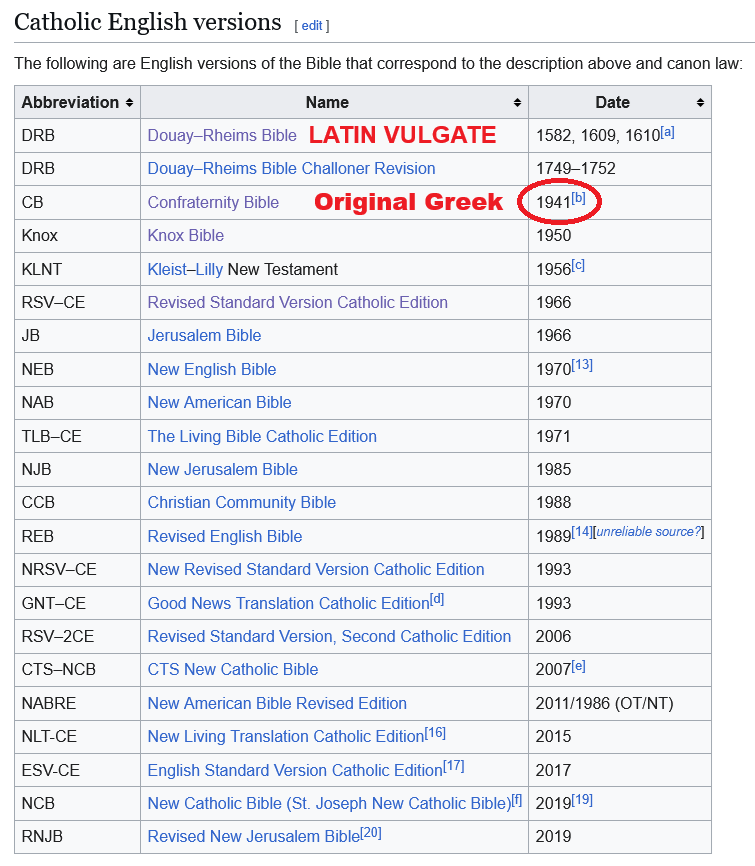Select the ESV-CE abbreviation cell
This screenshot has height=866, width=755.
77,770
